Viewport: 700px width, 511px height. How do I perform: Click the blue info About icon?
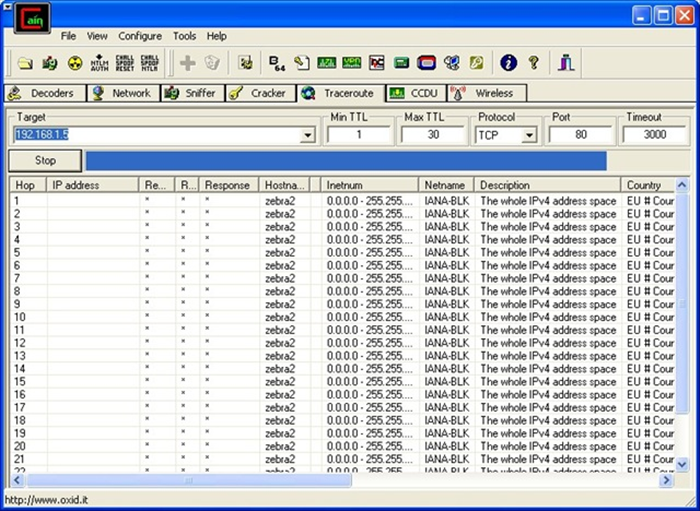[508, 63]
